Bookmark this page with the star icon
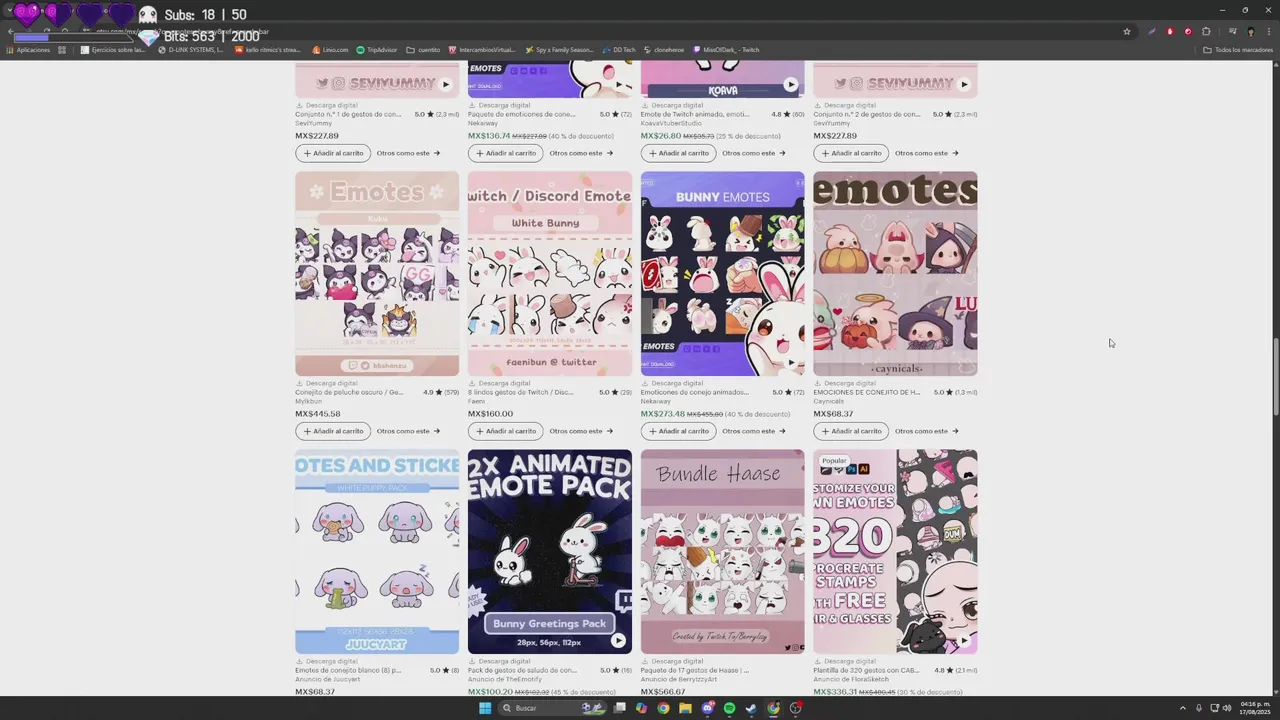1280x720 pixels. click(1127, 31)
